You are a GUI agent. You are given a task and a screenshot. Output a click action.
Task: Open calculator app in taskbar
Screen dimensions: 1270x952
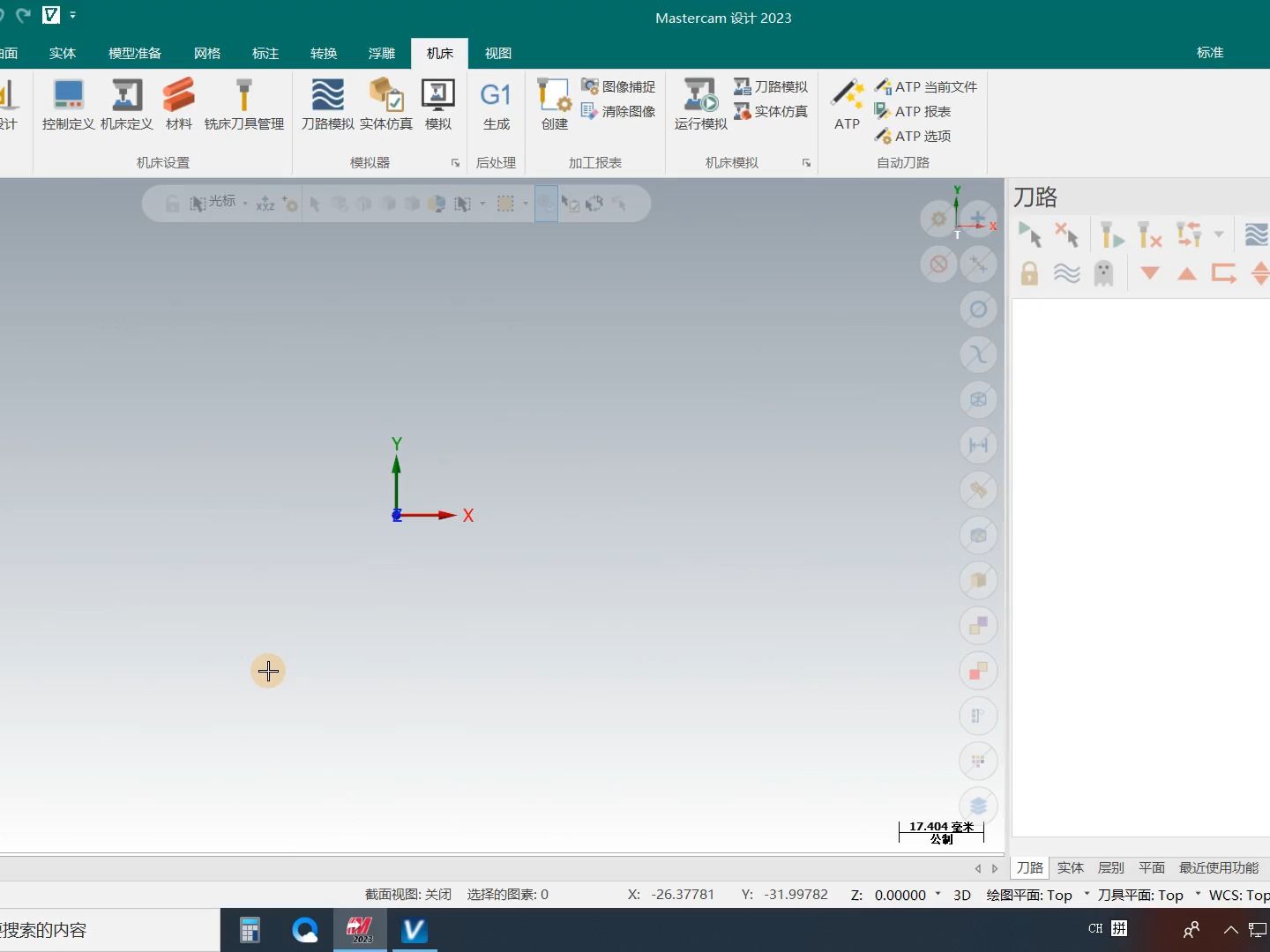250,930
